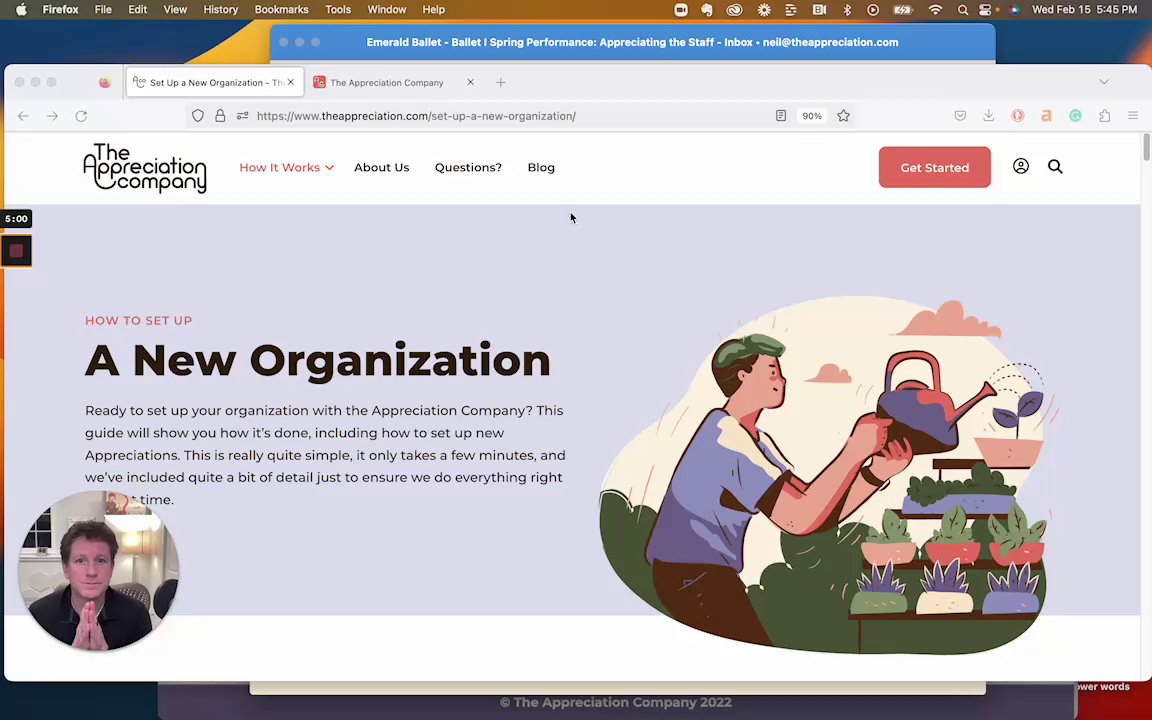Screen dimensions: 1152x720
Task: Click the Get Started button
Action: click(935, 168)
